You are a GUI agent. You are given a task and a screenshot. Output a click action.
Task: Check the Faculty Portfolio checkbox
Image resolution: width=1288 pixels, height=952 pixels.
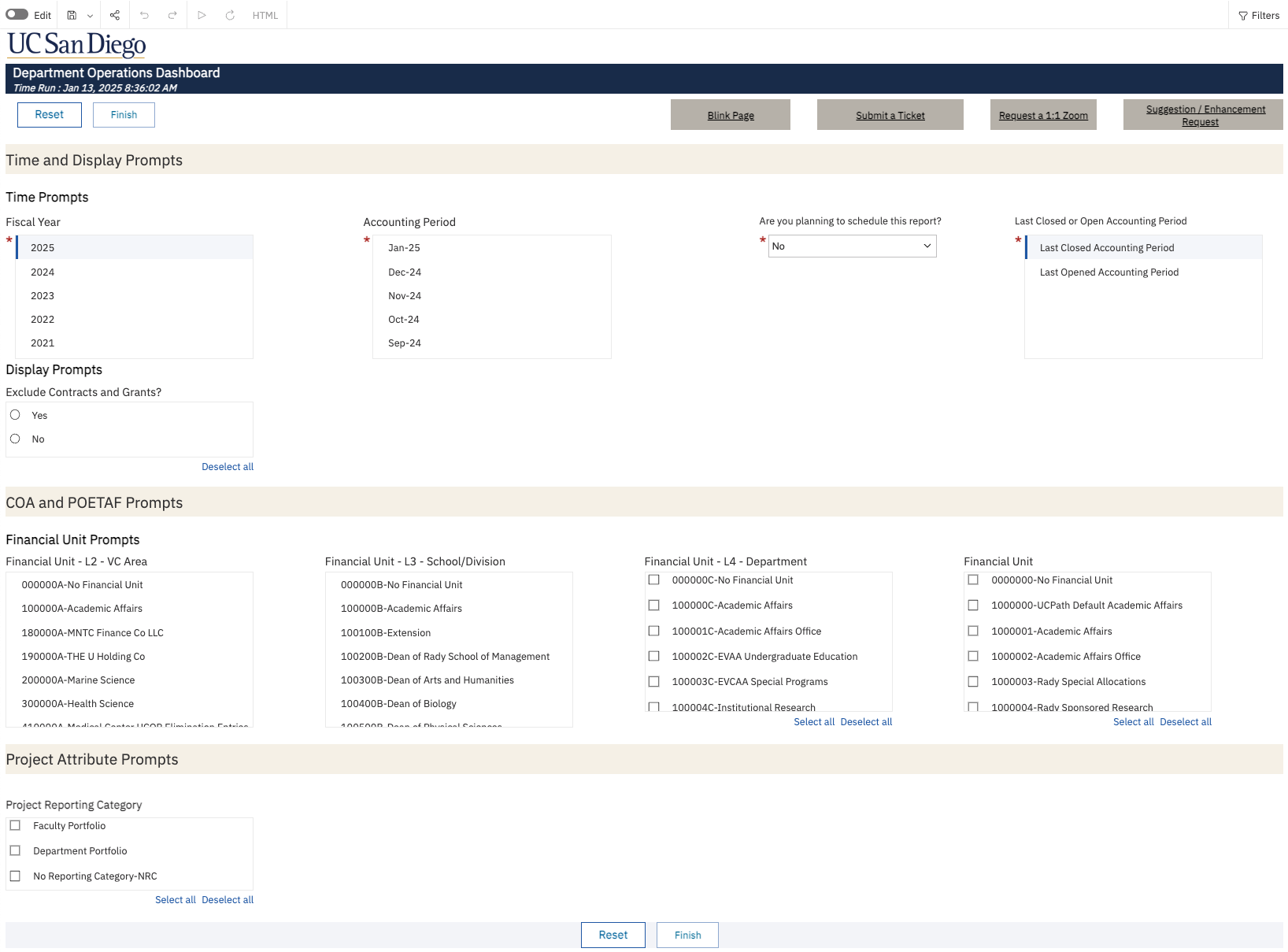click(x=15, y=826)
